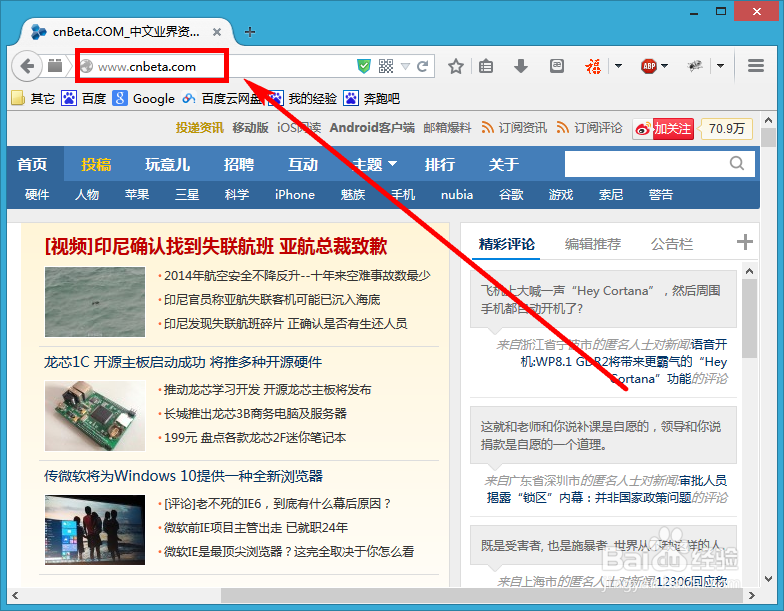Switch to the 公告栏 tab
Screen dimensions: 784x611
pos(672,244)
